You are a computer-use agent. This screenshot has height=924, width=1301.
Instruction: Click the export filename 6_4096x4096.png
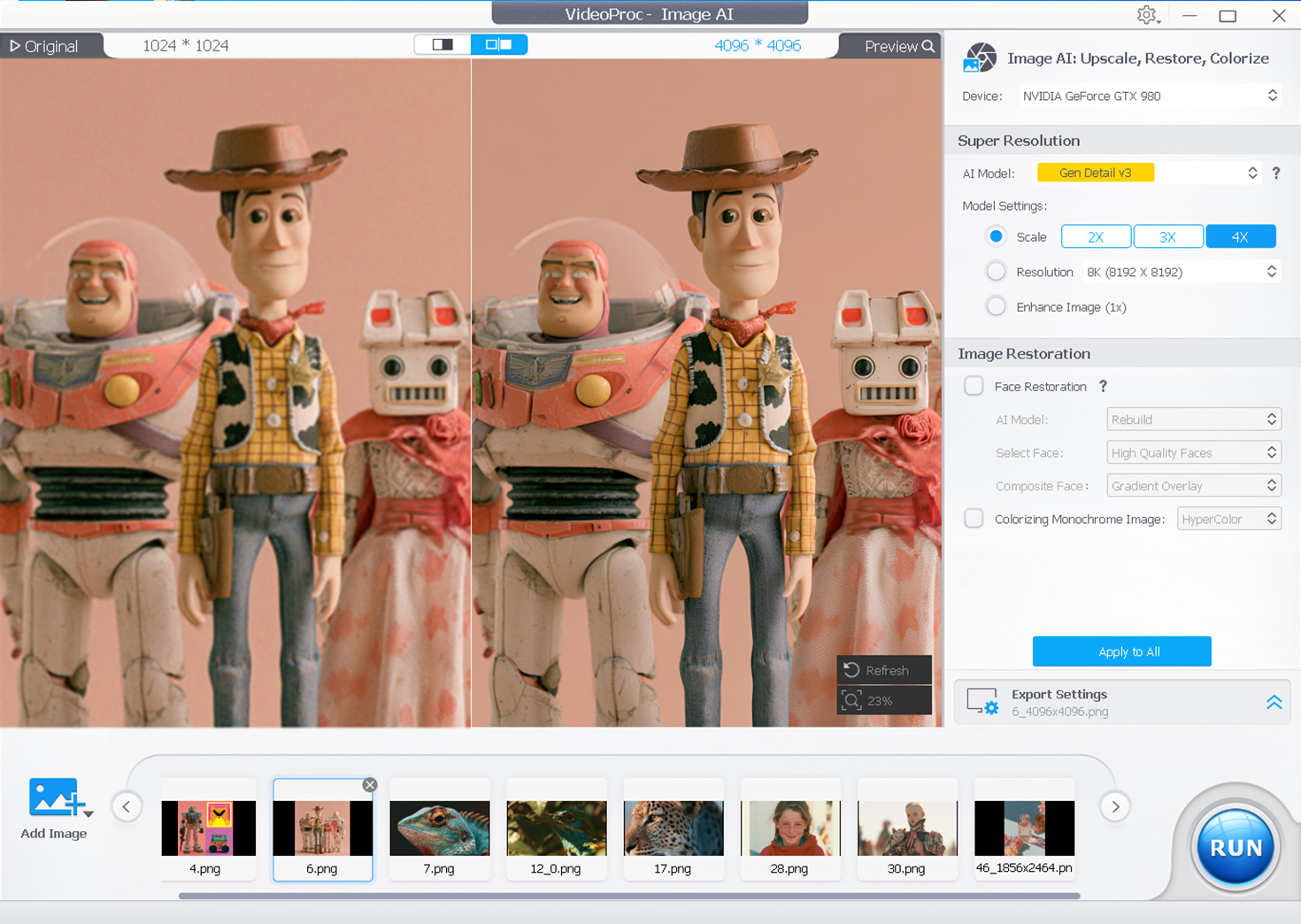click(1059, 712)
